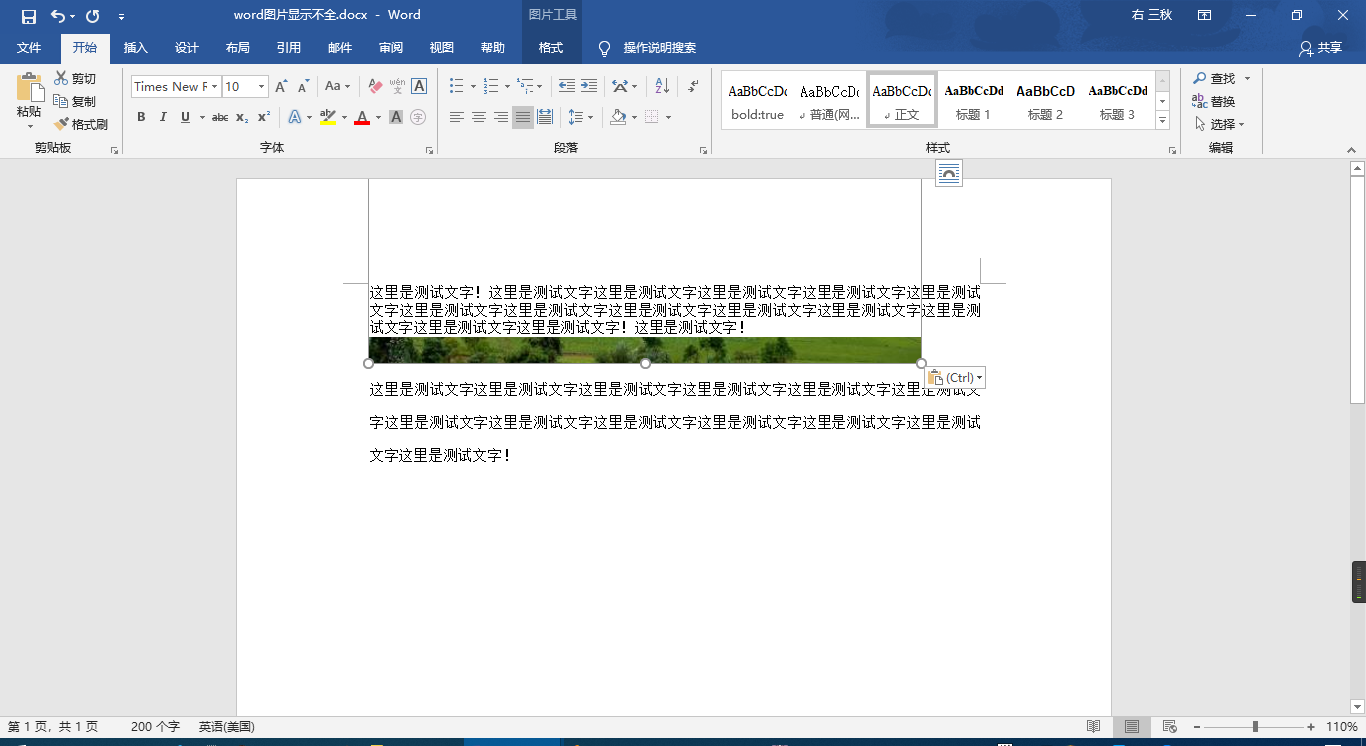Switch to Read Mode view

point(1094,727)
